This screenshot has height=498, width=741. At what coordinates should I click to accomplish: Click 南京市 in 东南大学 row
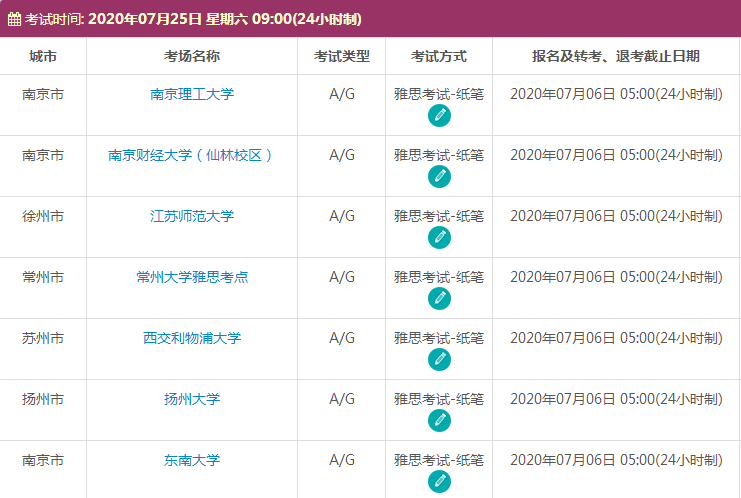[43, 460]
